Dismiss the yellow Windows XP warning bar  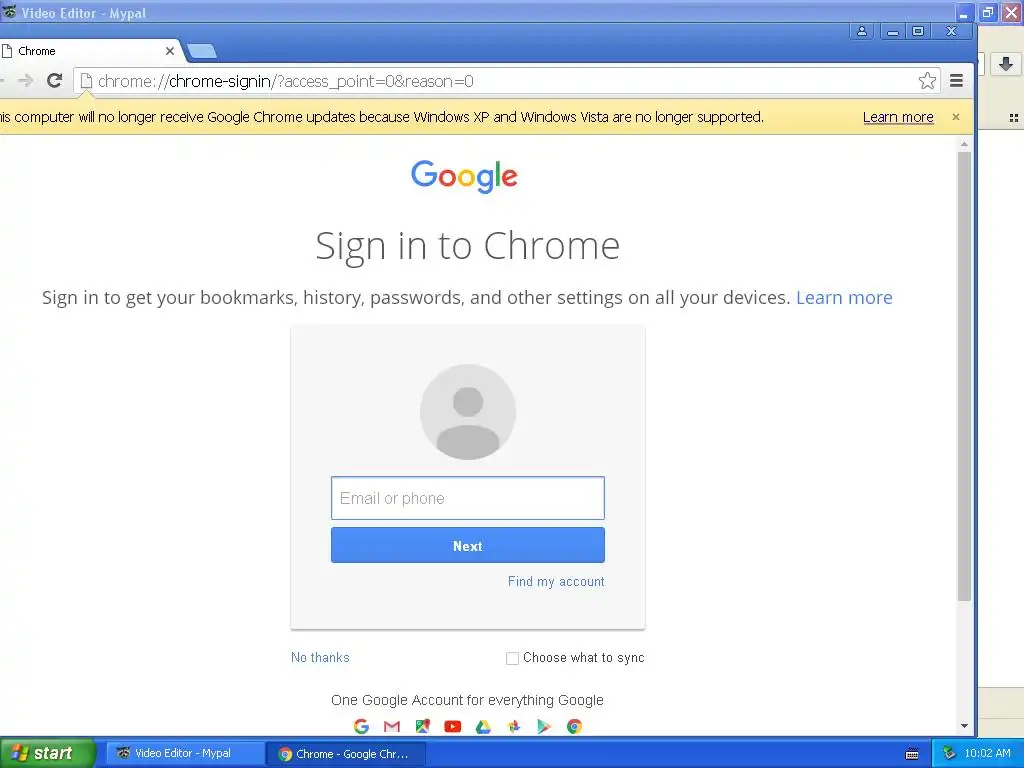(x=955, y=117)
